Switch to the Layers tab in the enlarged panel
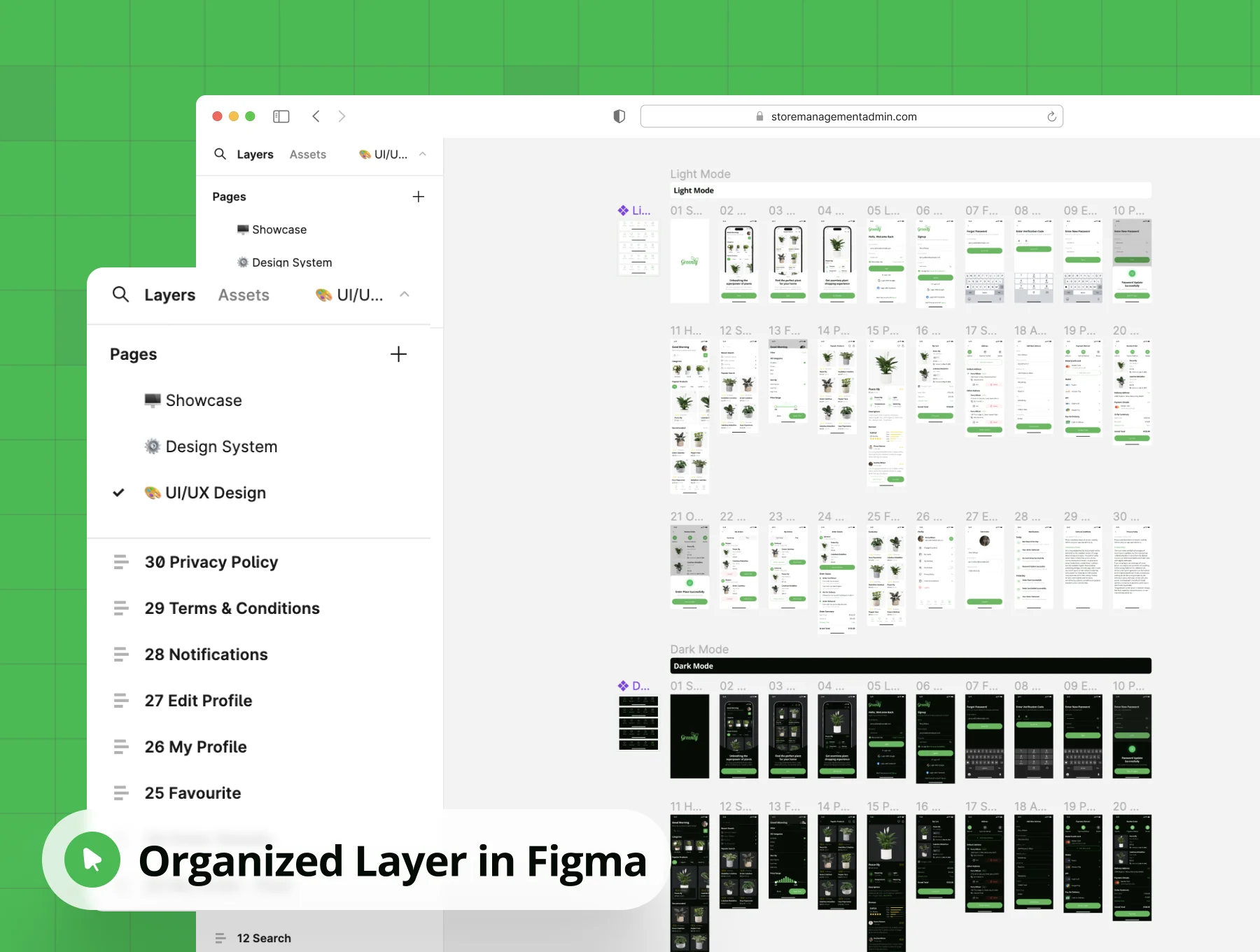This screenshot has height=952, width=1260. pyautogui.click(x=170, y=295)
